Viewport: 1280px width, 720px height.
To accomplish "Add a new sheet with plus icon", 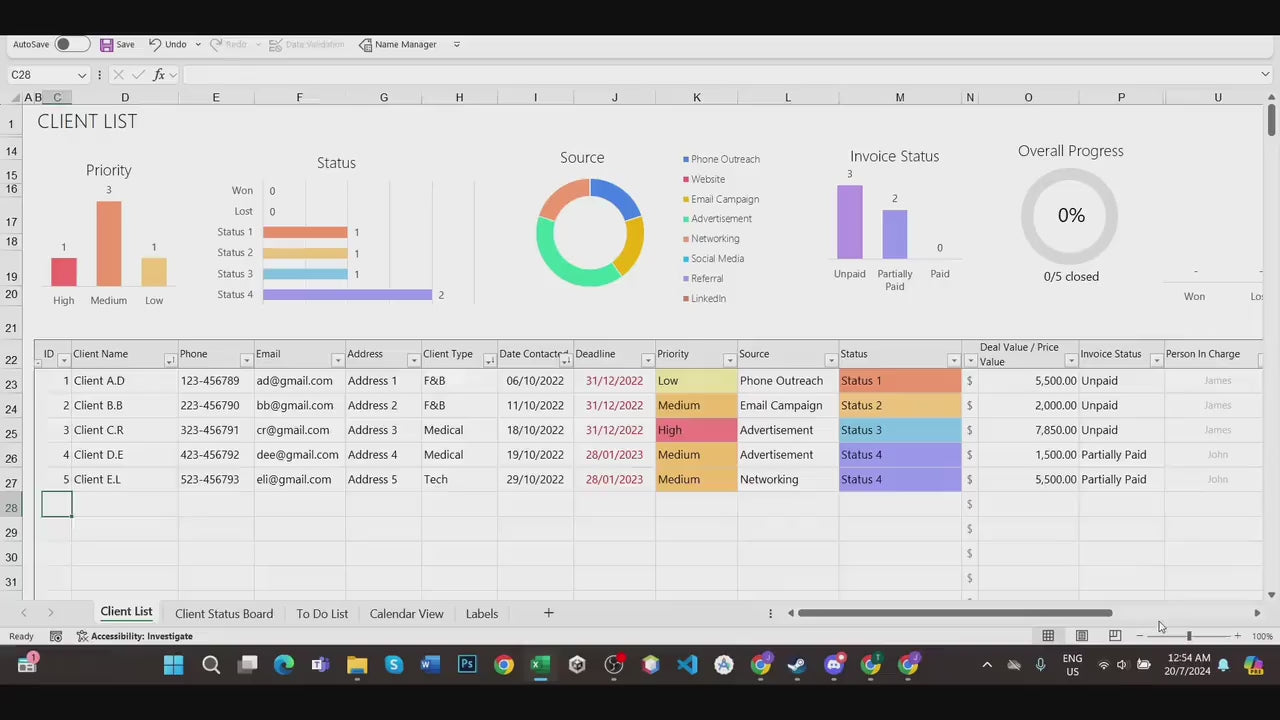I will coord(548,613).
